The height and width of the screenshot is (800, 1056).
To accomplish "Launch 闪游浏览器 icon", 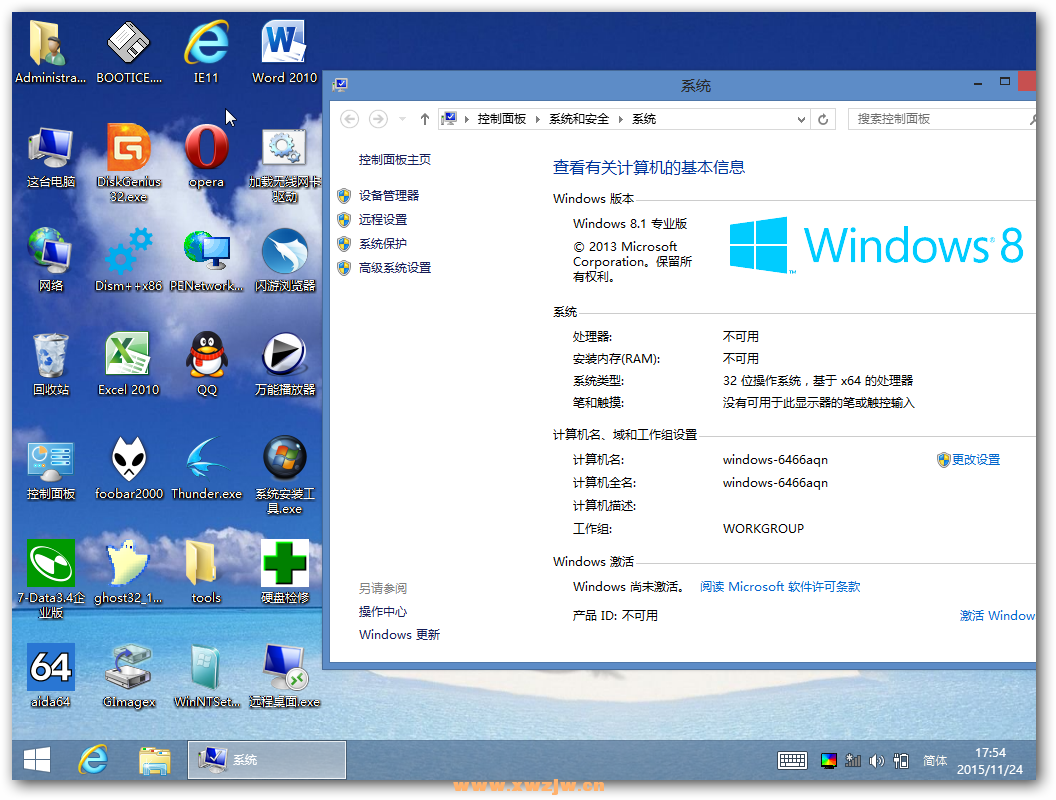I will (x=284, y=261).
